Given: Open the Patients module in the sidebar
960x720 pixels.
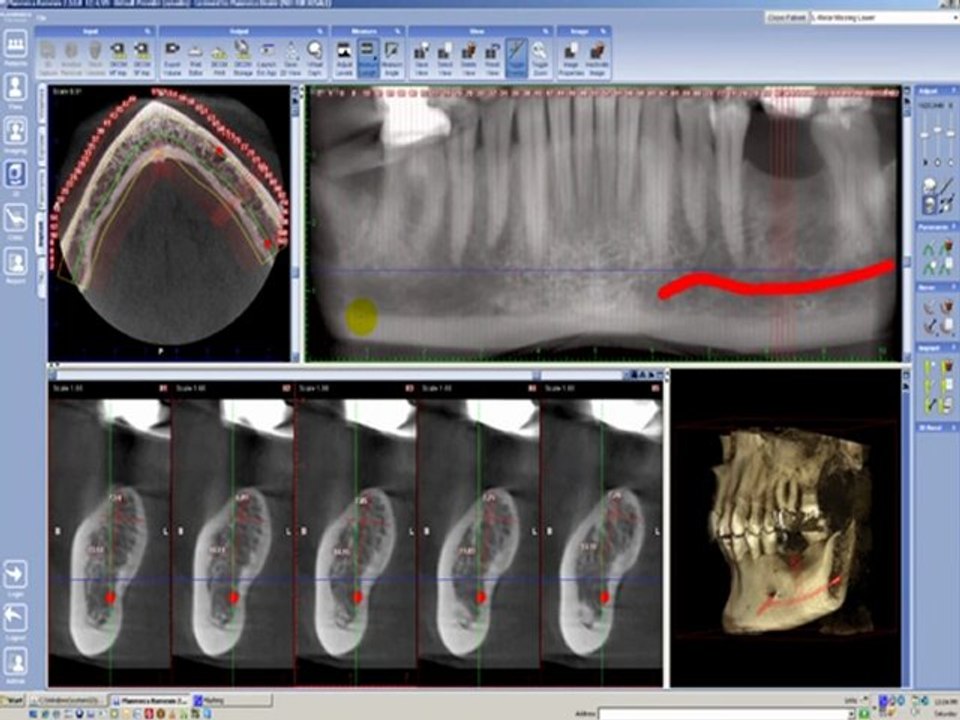Looking at the screenshot, I should (15, 45).
